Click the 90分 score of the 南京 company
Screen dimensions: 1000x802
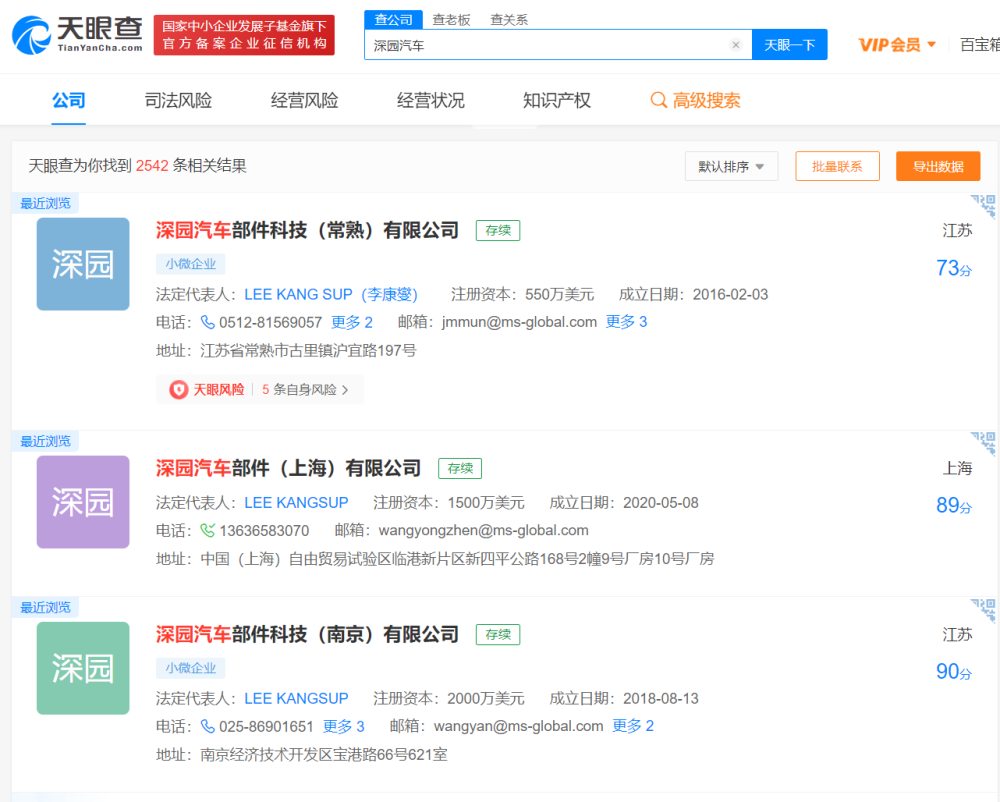[953, 671]
